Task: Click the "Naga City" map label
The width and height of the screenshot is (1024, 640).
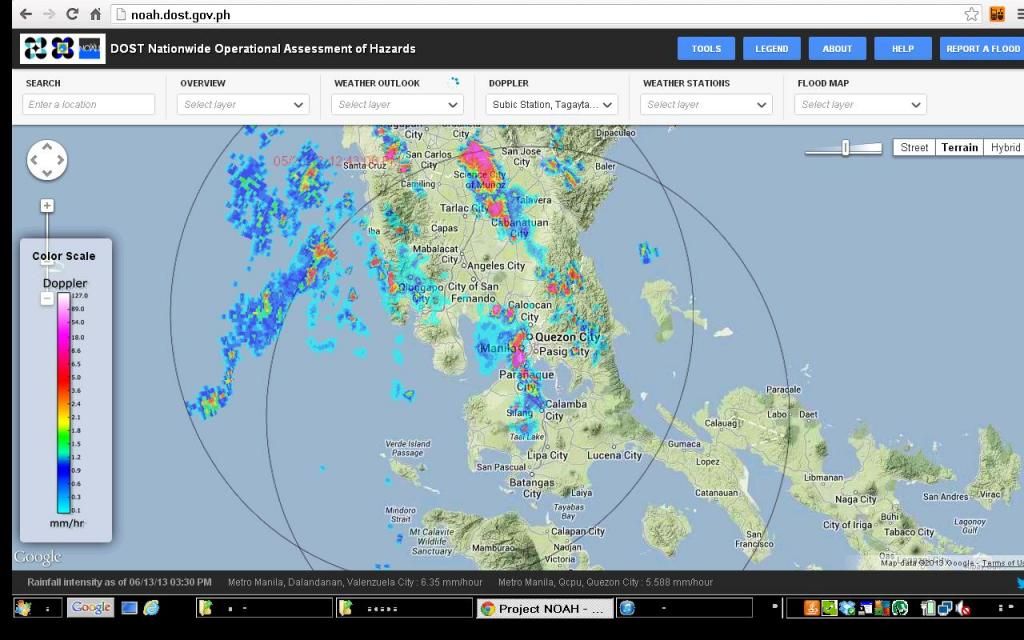Action: [856, 500]
